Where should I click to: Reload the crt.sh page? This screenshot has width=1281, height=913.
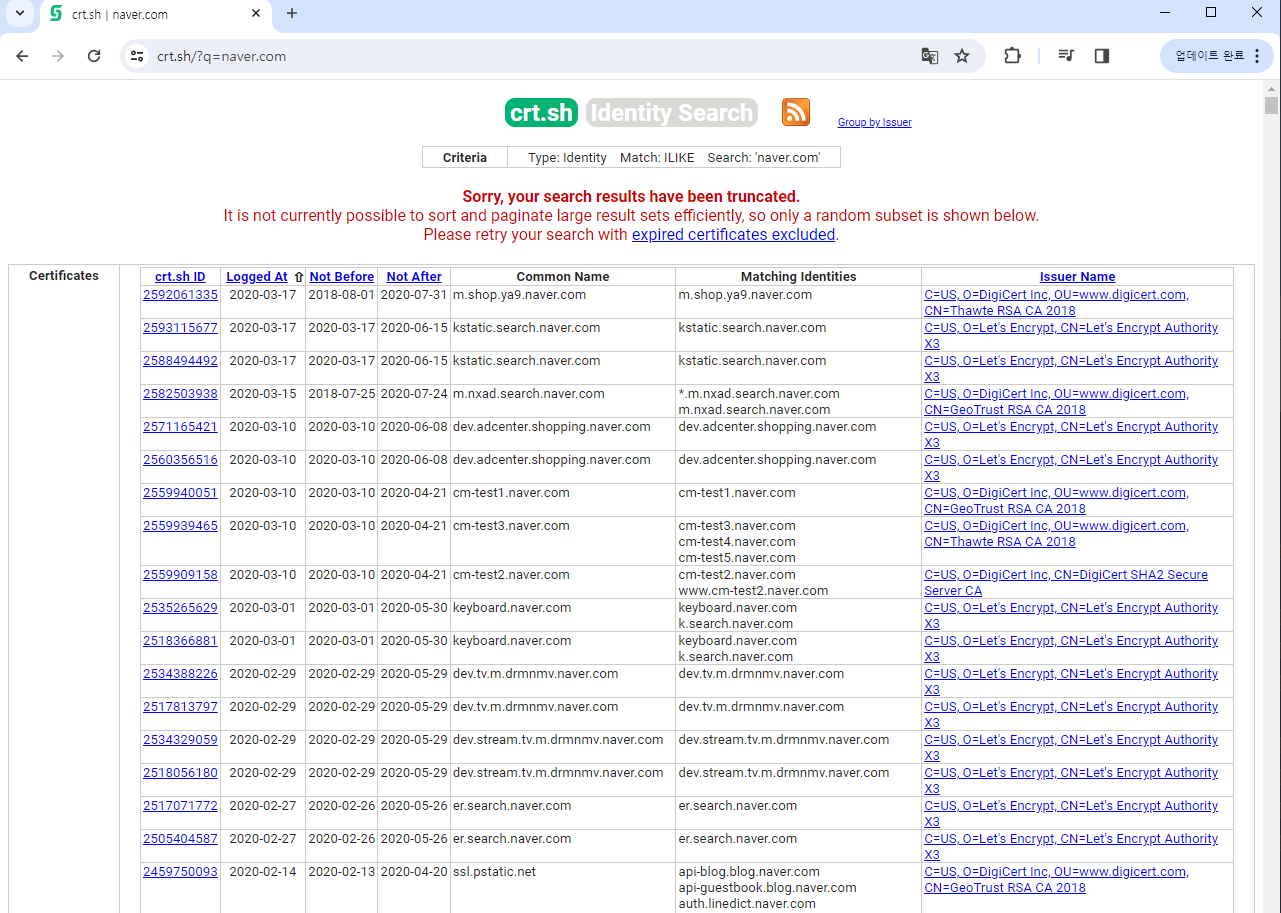[x=94, y=56]
